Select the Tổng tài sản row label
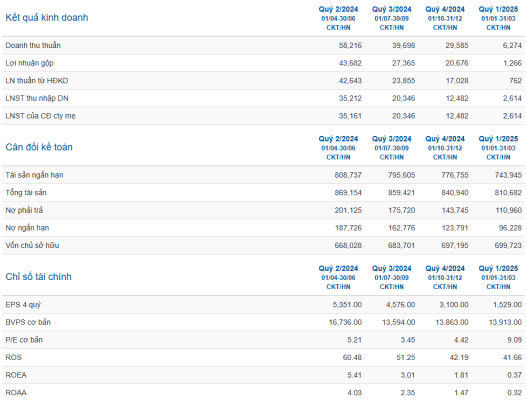This screenshot has width=527, height=400. [x=26, y=193]
